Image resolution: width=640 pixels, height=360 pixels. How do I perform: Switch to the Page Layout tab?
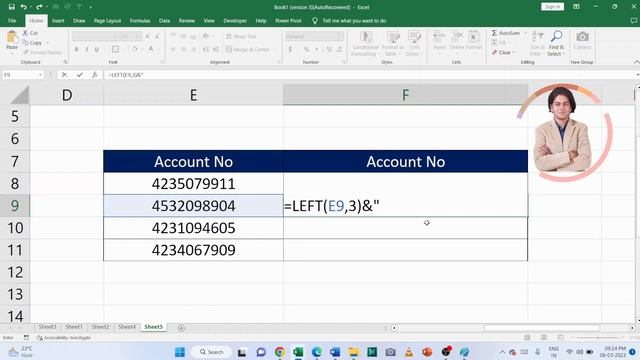point(107,20)
